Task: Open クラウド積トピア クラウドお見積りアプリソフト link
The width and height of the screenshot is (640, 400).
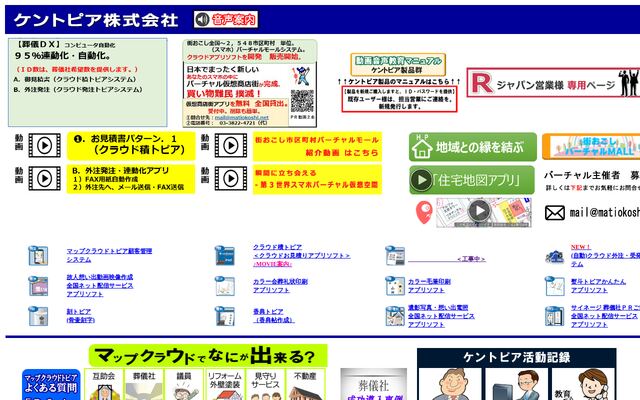Action: (x=301, y=251)
